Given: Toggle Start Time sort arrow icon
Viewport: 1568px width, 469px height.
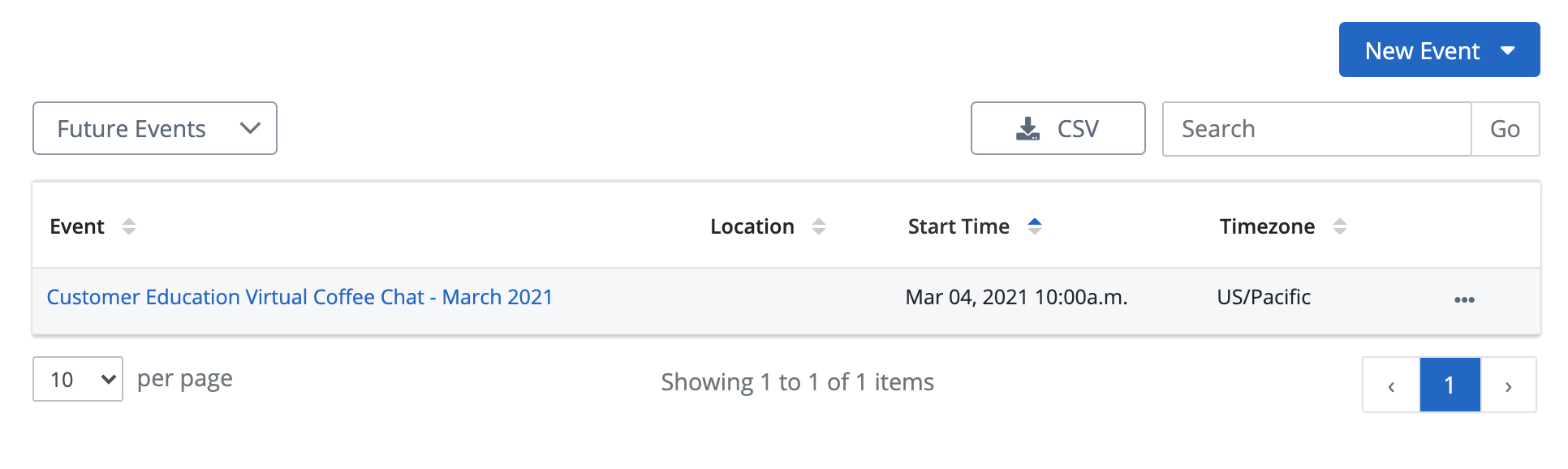Looking at the screenshot, I should [x=1035, y=226].
